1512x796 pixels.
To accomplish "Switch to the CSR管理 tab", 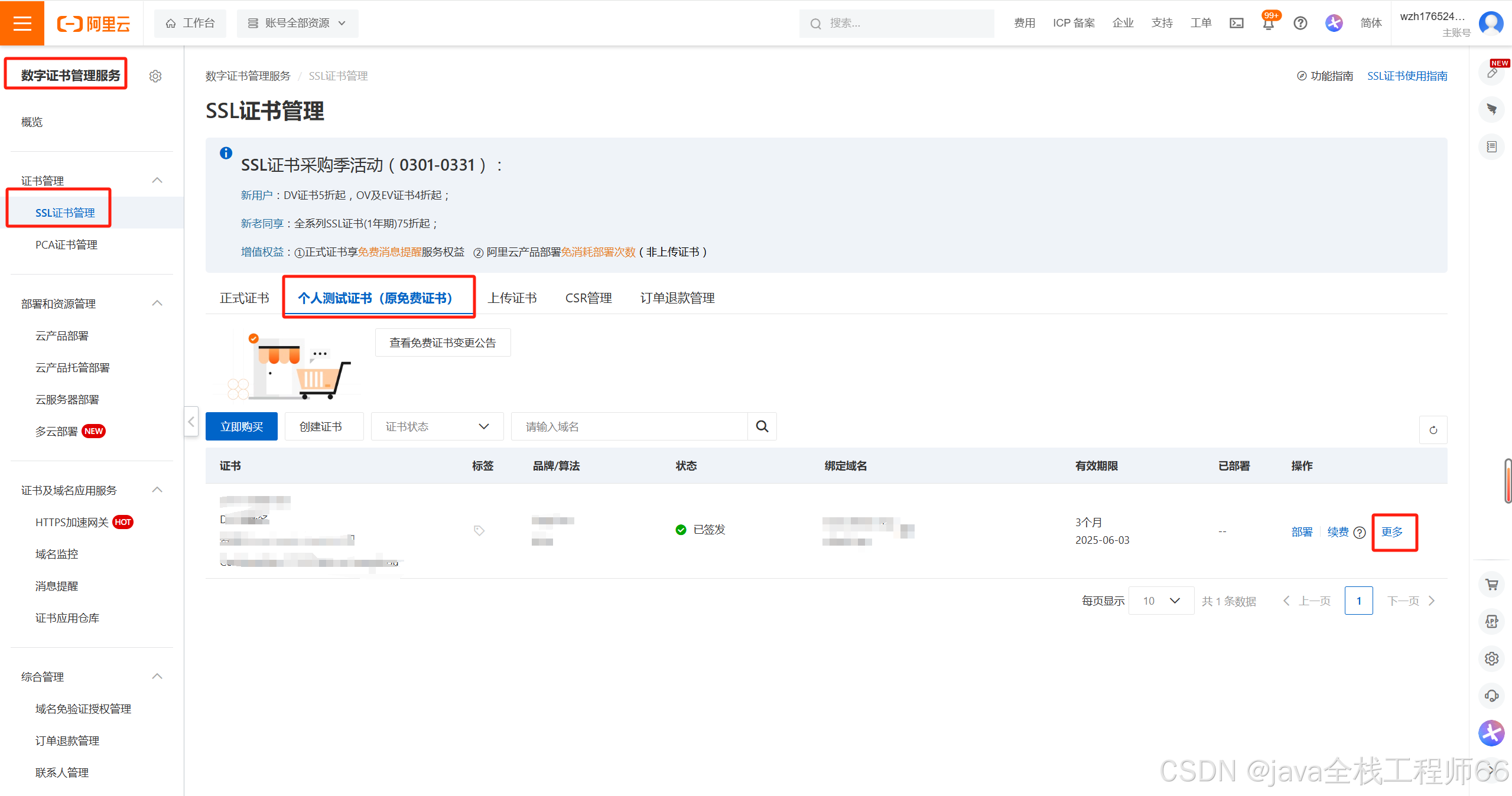I will (588, 298).
